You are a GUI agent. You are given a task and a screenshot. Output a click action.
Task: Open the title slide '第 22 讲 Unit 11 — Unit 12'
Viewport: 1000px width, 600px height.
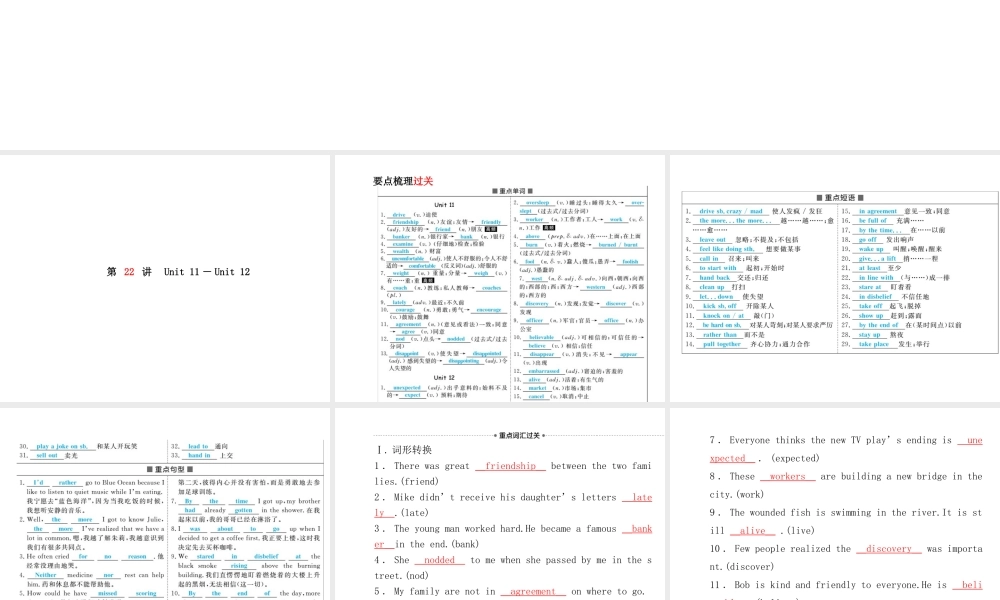[x=165, y=278]
